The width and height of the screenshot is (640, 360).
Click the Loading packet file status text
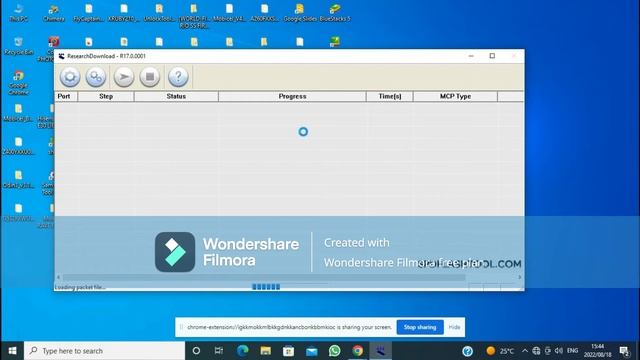point(80,287)
